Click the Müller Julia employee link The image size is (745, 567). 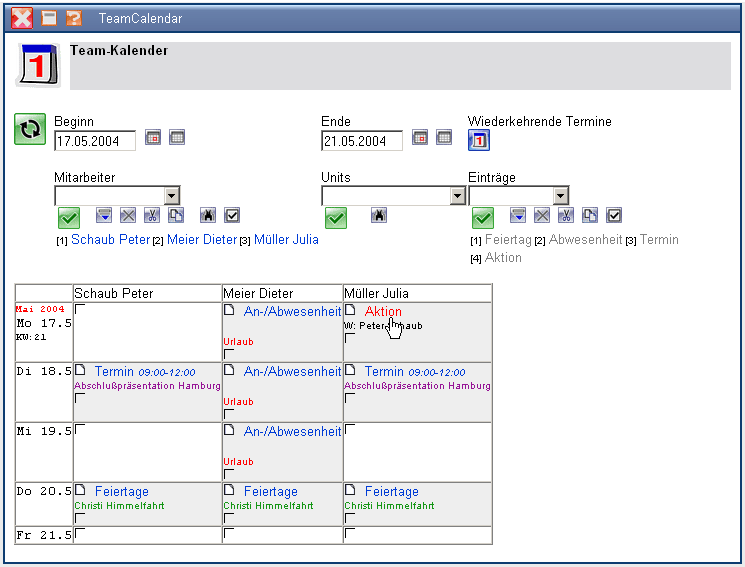(286, 240)
